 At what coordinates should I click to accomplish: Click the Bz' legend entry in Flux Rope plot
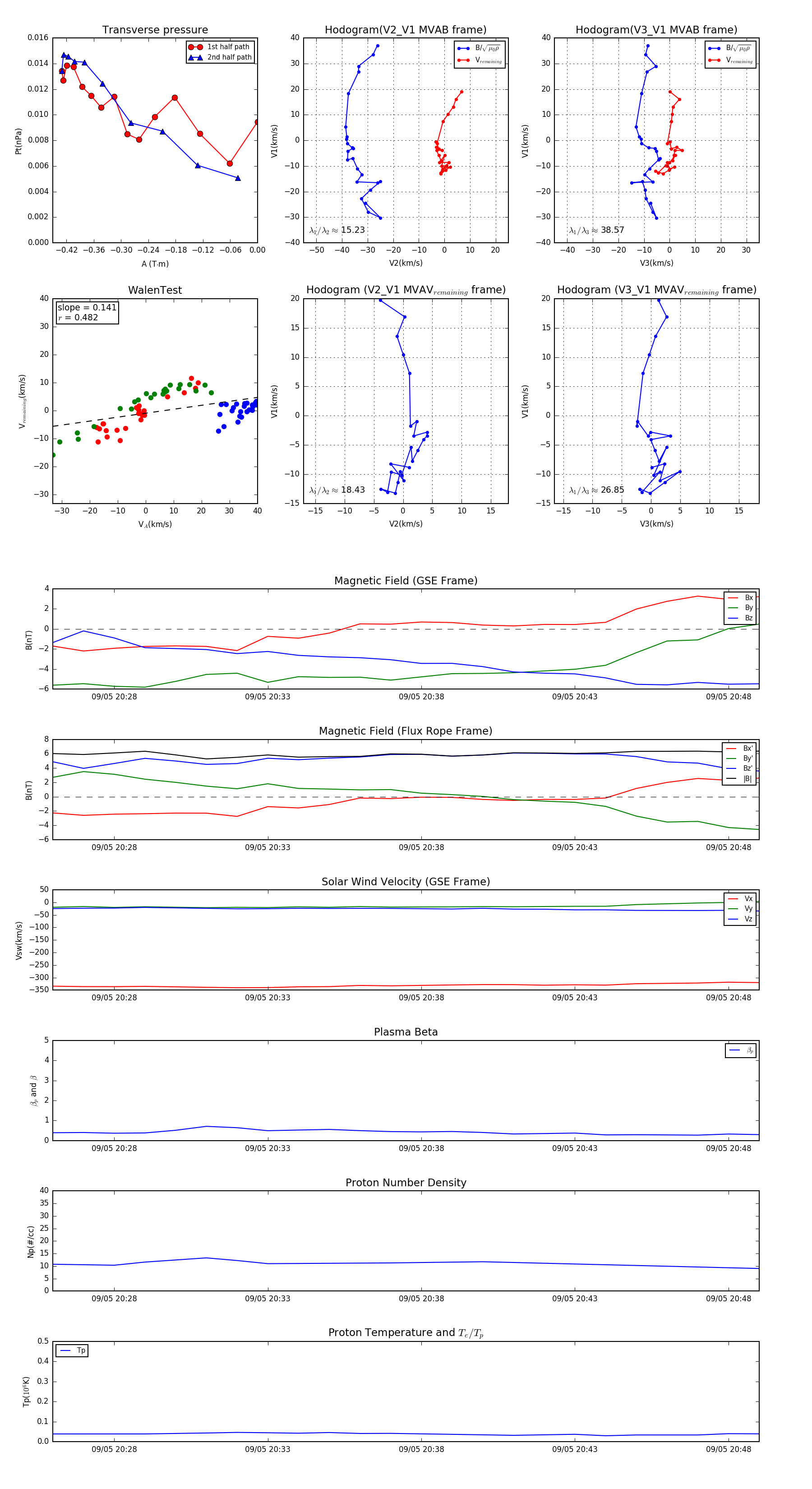(x=740, y=768)
